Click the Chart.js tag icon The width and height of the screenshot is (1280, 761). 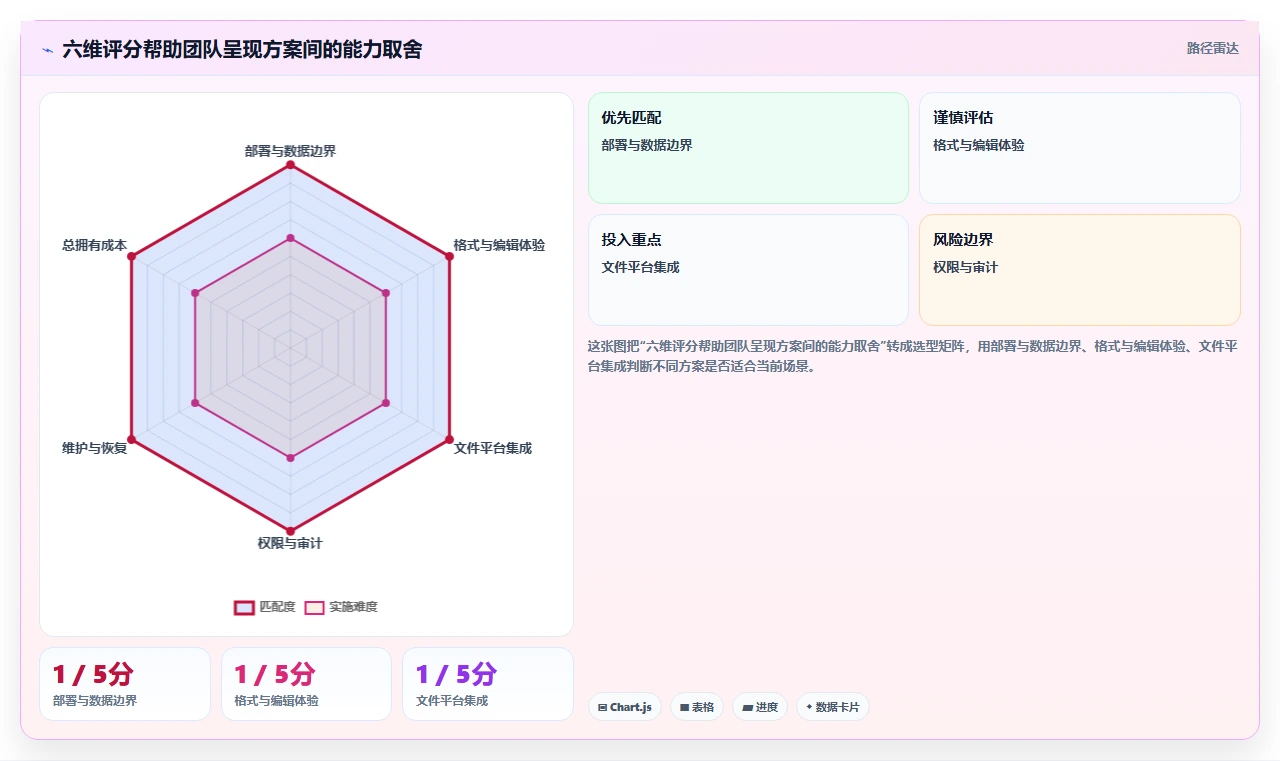click(x=602, y=707)
